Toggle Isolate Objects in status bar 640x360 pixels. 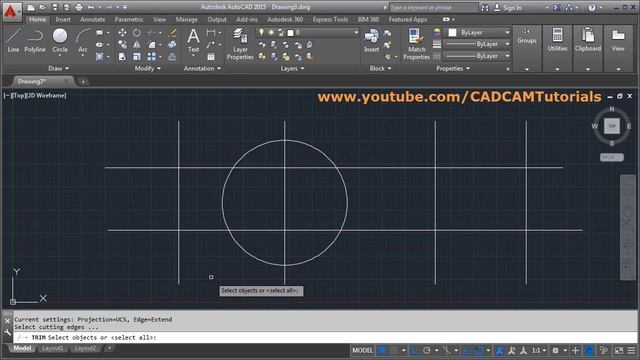pos(604,350)
